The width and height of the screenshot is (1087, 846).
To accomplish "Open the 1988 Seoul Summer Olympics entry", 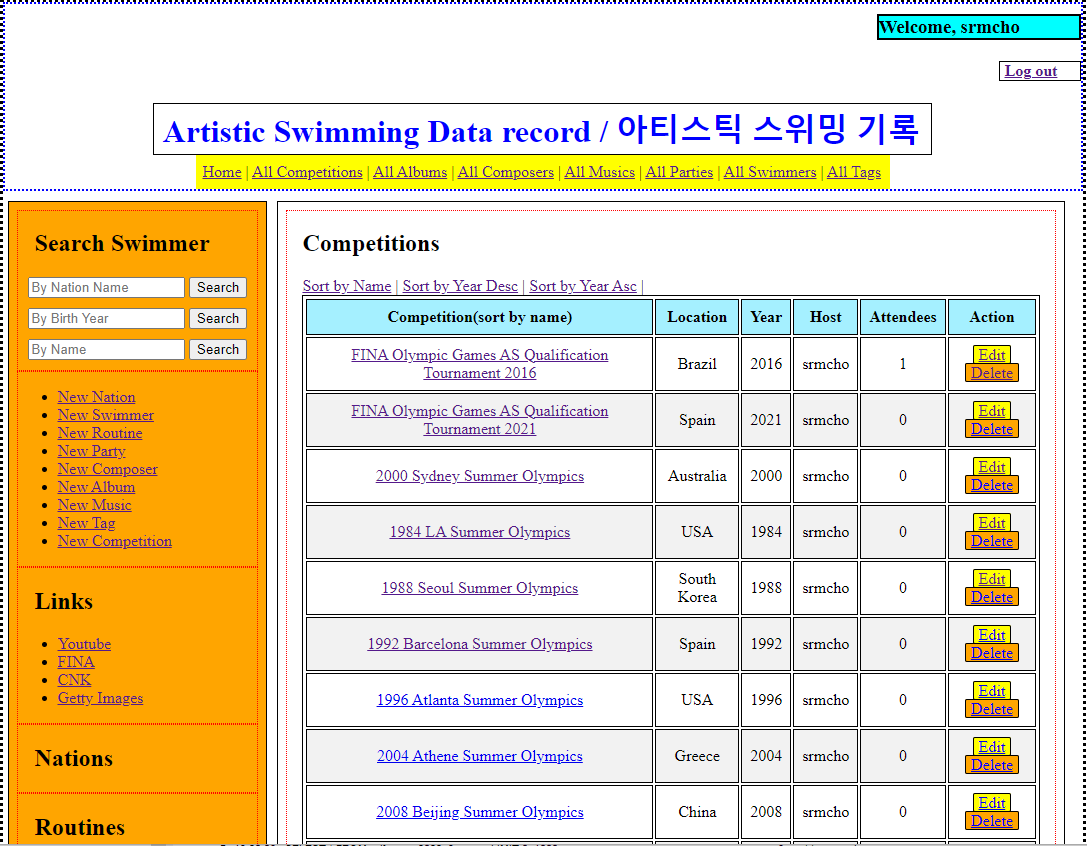I will click(480, 588).
